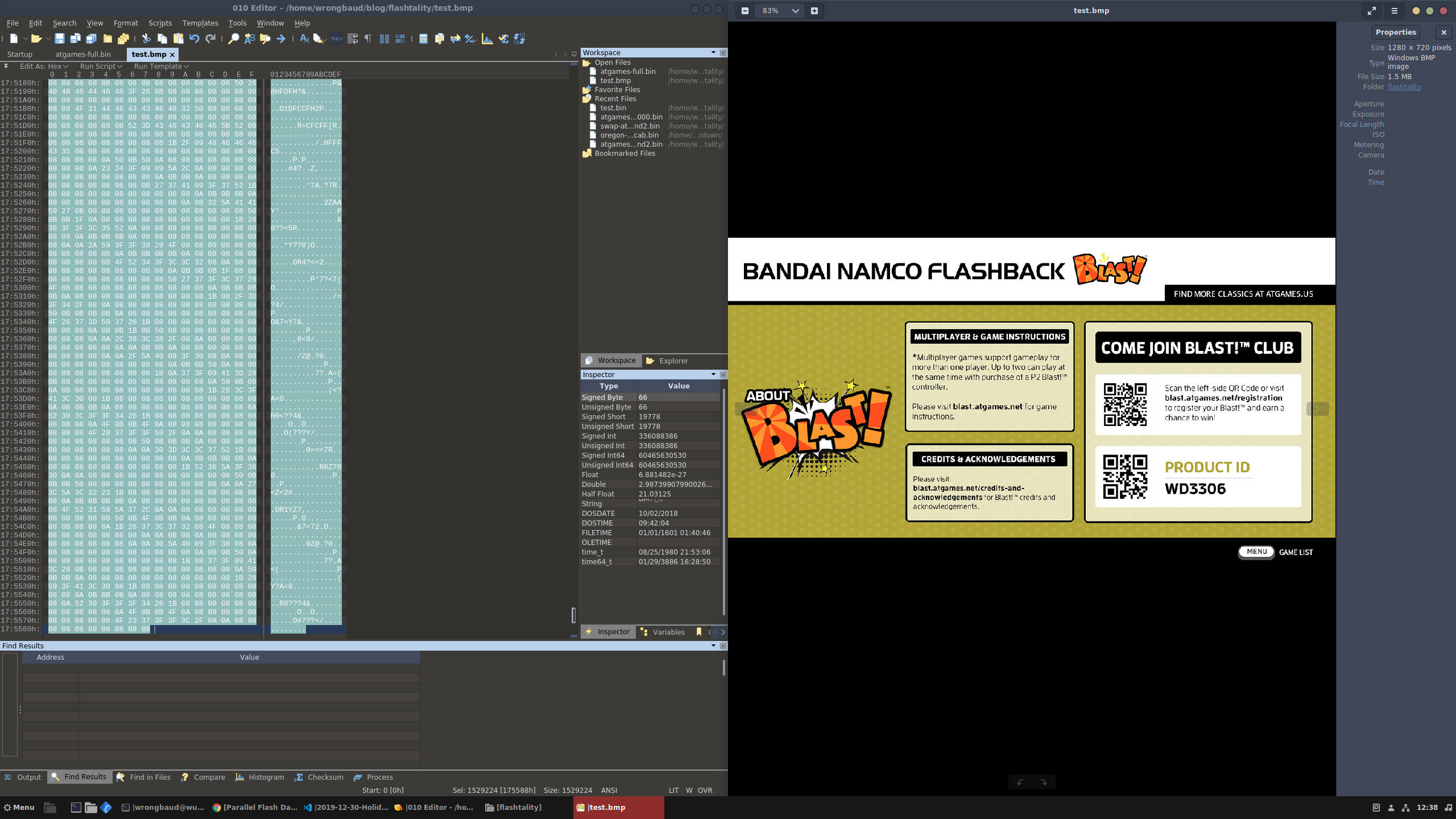
Task: Click the Replace (find and replace) icon
Action: click(x=249, y=38)
